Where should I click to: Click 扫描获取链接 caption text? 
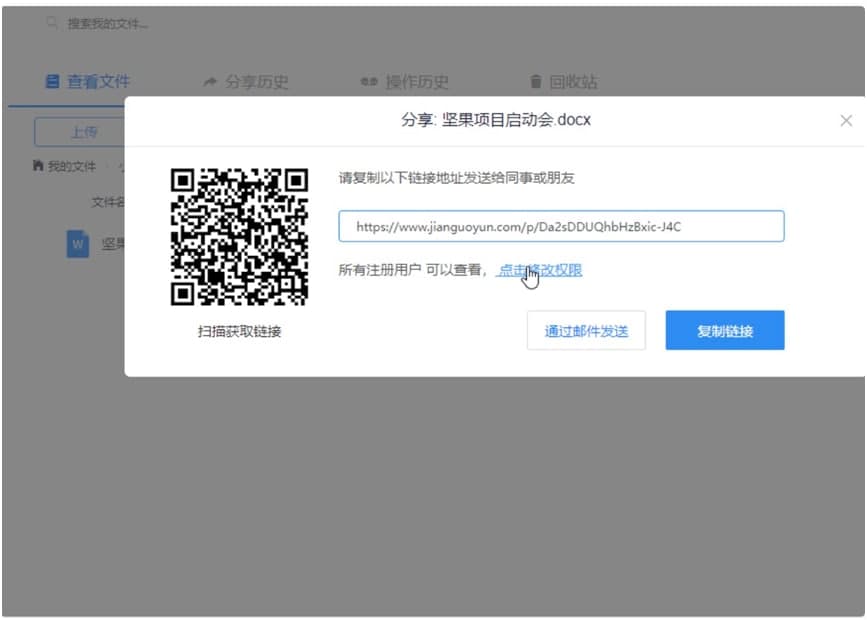click(239, 331)
